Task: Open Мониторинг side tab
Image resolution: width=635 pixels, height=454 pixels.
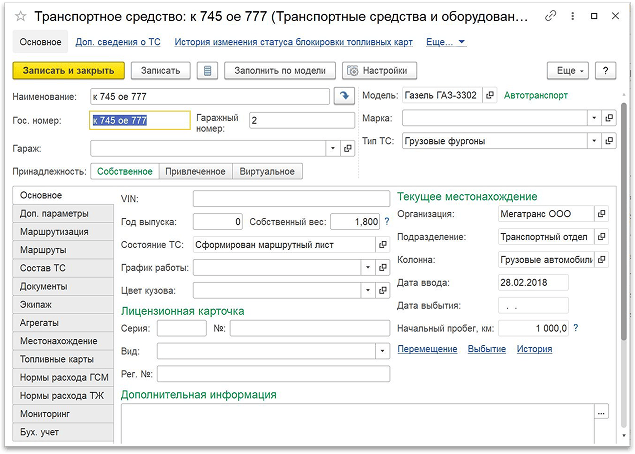Action: [63, 414]
